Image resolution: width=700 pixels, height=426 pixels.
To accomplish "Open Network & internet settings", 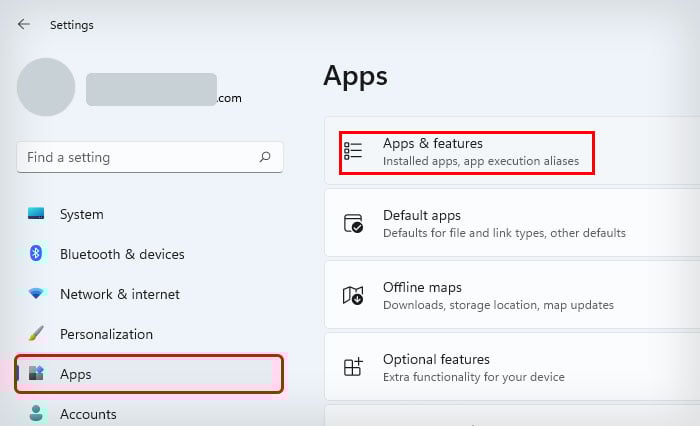I will click(120, 294).
